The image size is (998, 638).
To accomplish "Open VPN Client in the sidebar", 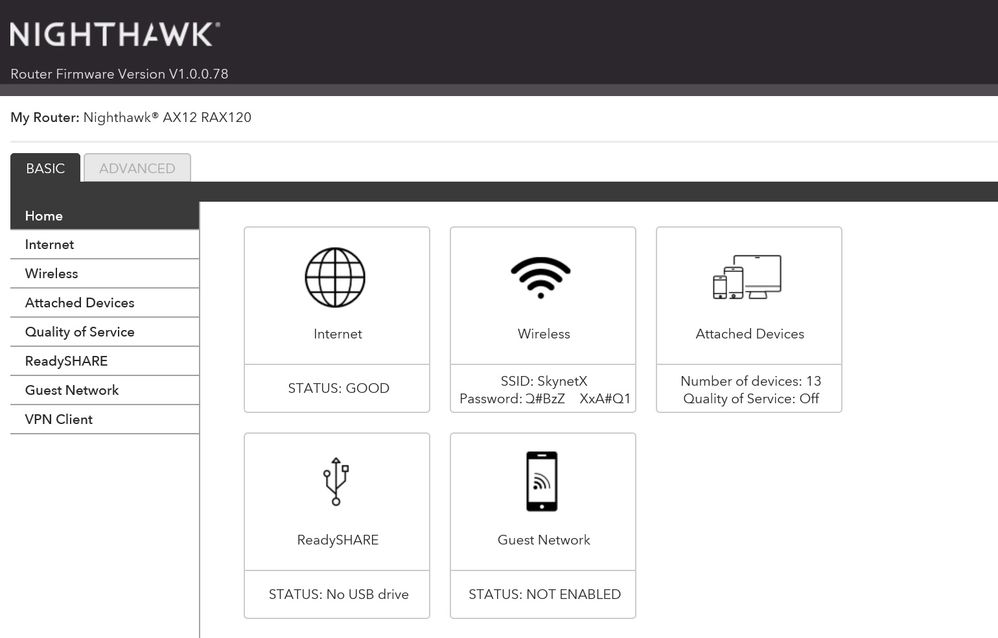I will pyautogui.click(x=104, y=420).
